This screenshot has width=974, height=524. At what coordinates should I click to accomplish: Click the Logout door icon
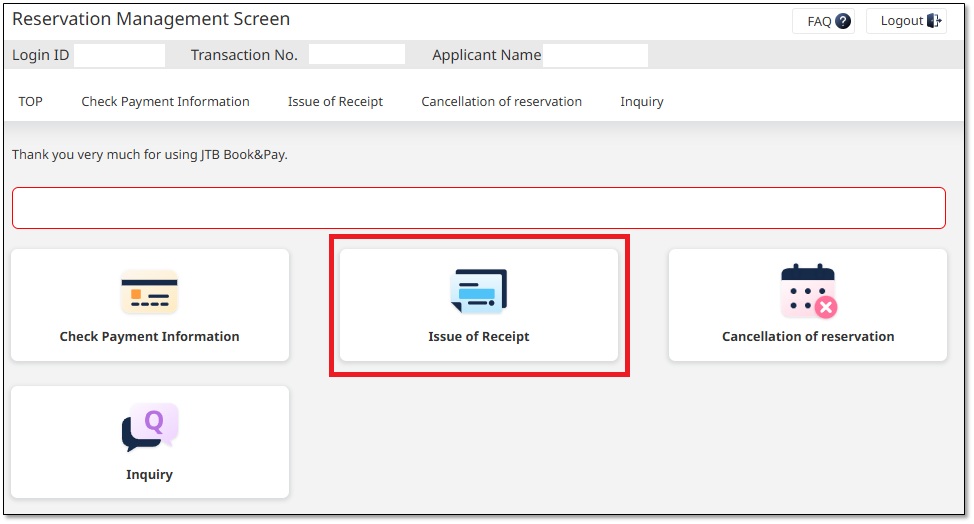[934, 21]
